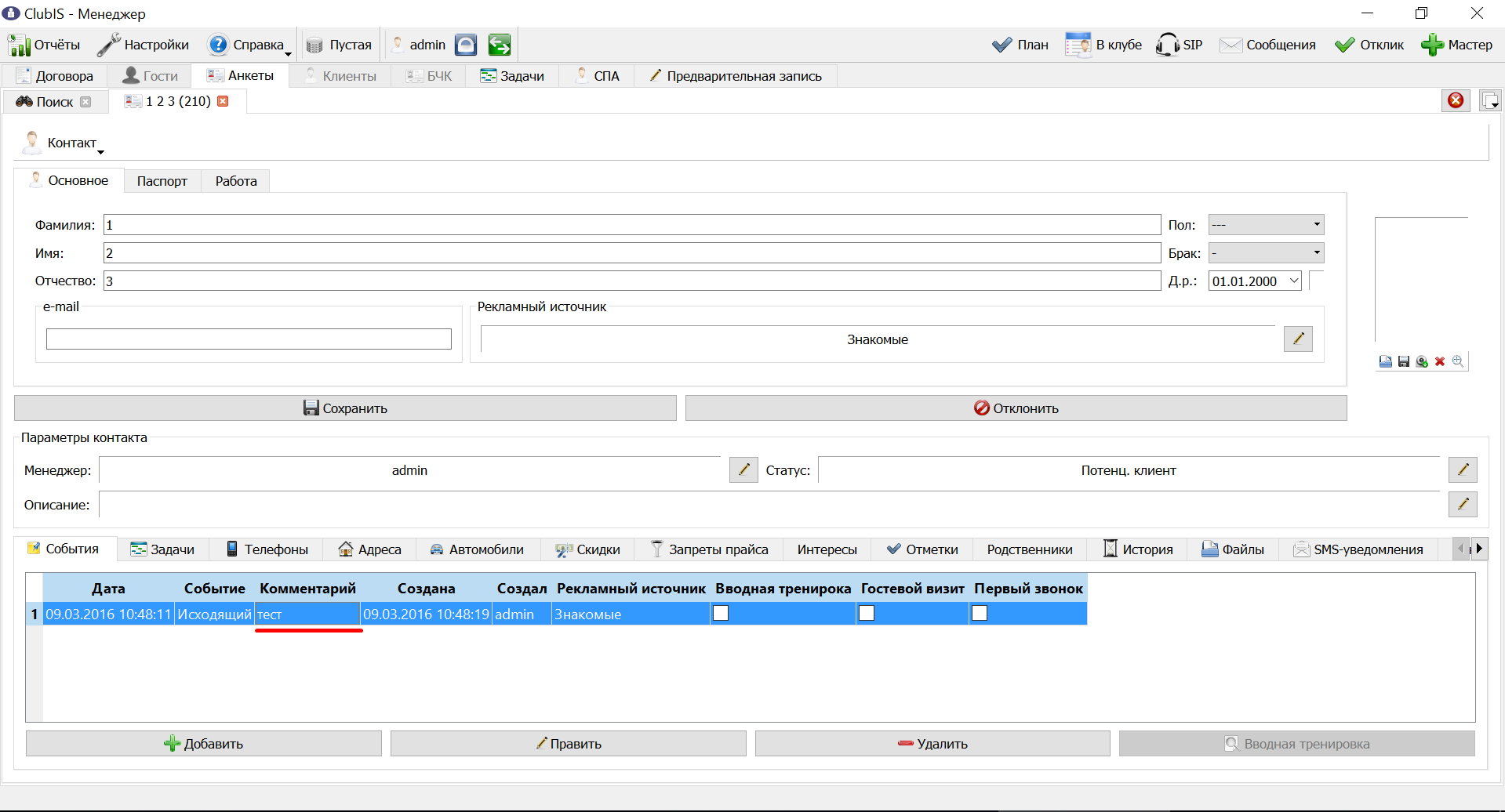Open the Отчёты reports icon

coord(19,45)
